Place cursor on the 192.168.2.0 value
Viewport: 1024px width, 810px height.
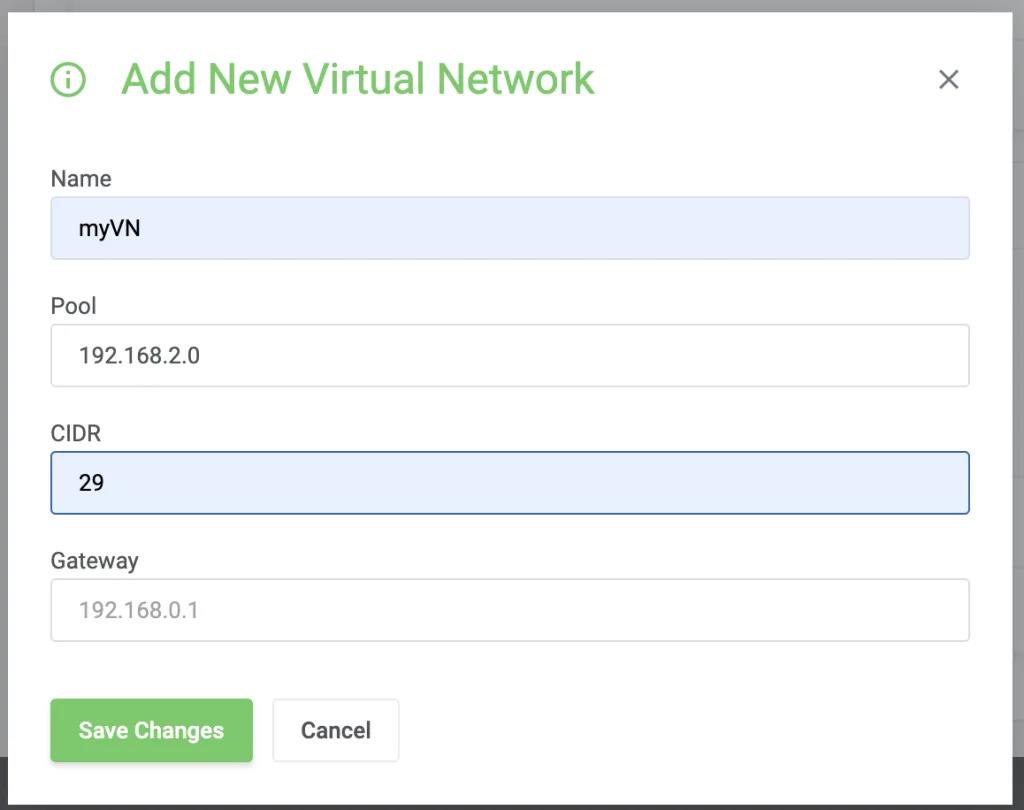point(139,355)
